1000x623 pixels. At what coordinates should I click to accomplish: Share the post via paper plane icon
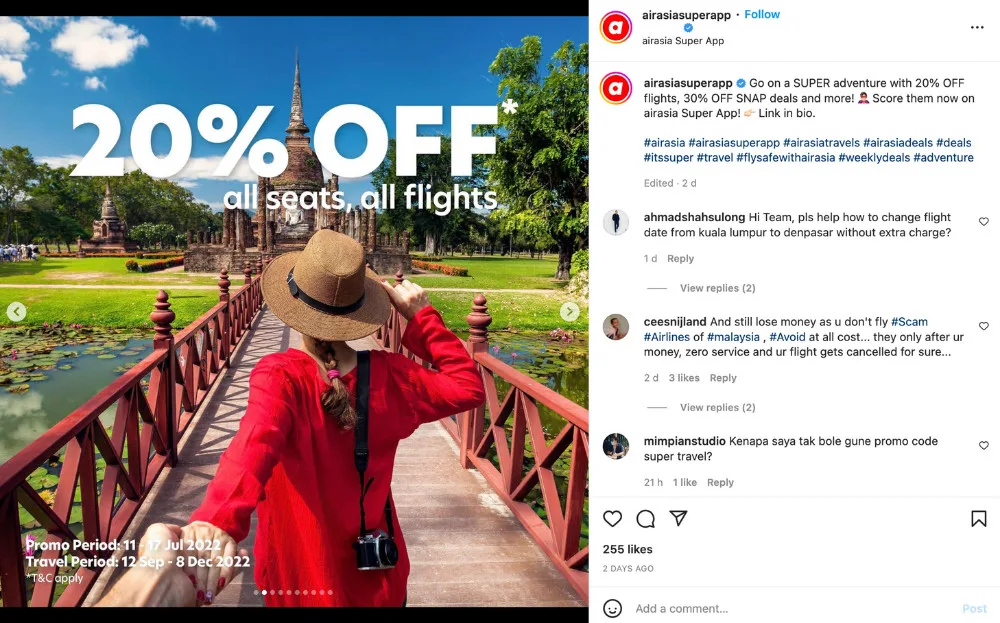[678, 518]
